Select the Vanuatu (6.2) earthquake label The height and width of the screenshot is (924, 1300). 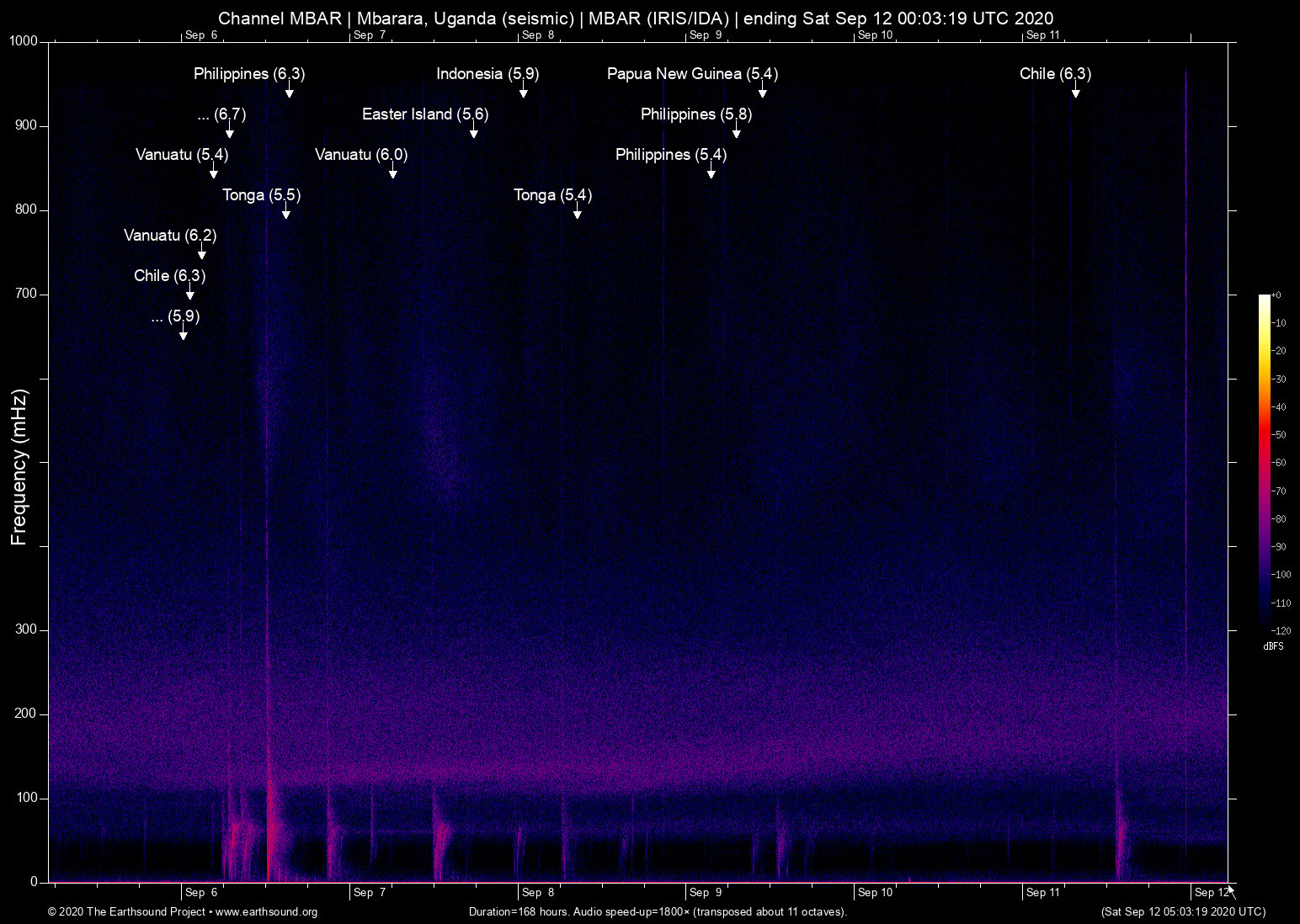tap(170, 236)
